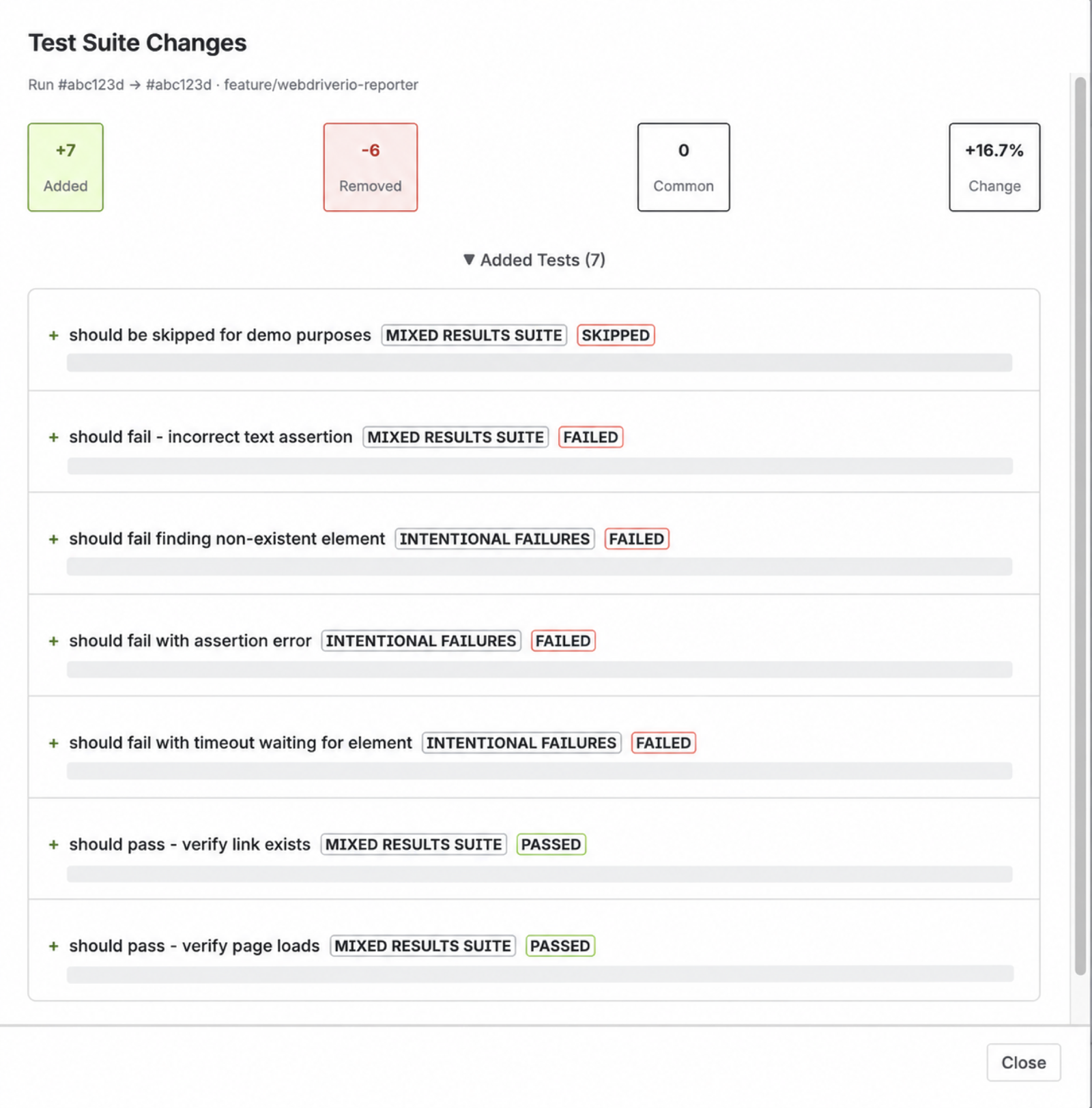Click PASSED badge on verify link exists row
Image resolution: width=1092 pixels, height=1108 pixels.
(x=551, y=844)
